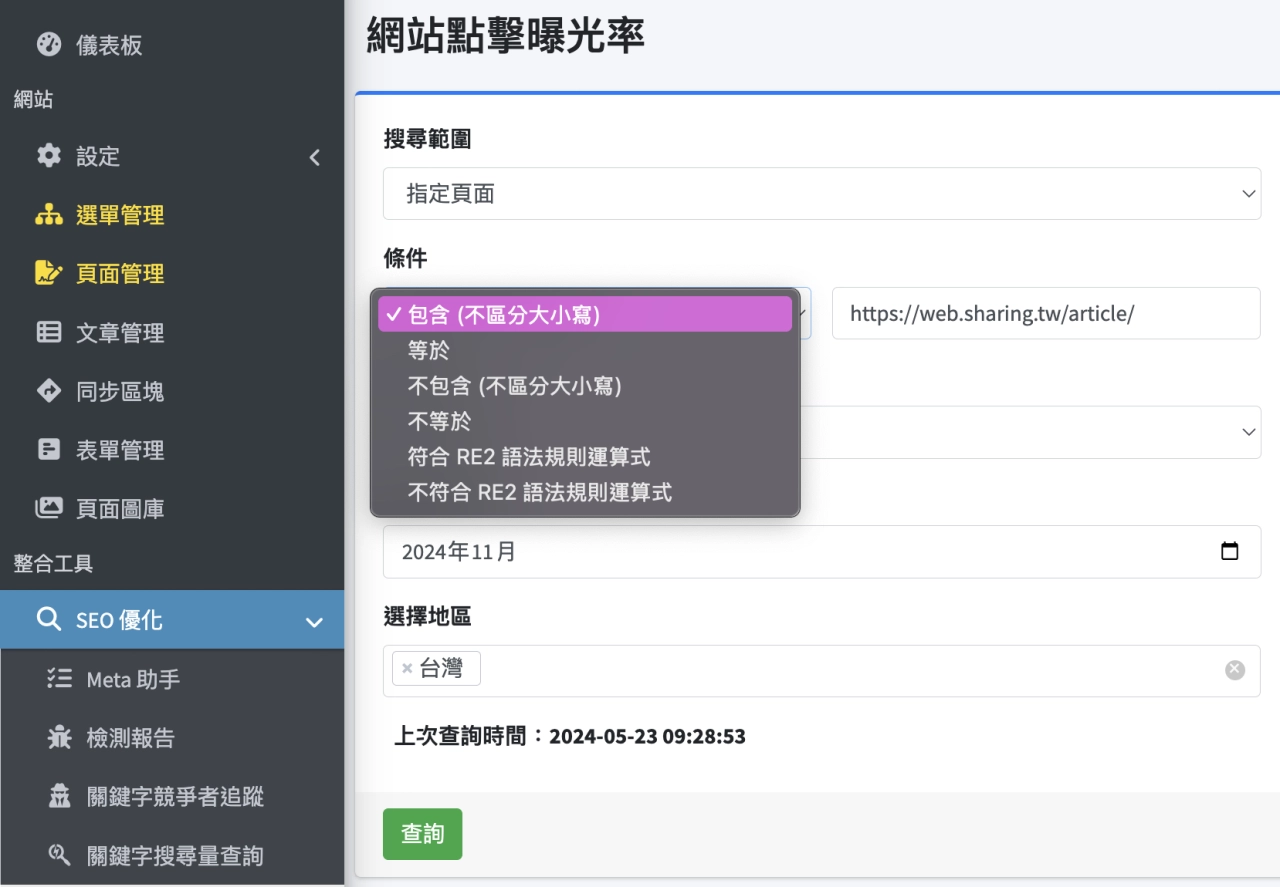1280x887 pixels.
Task: Open 同步區塊 in sidebar
Action: [x=120, y=391]
